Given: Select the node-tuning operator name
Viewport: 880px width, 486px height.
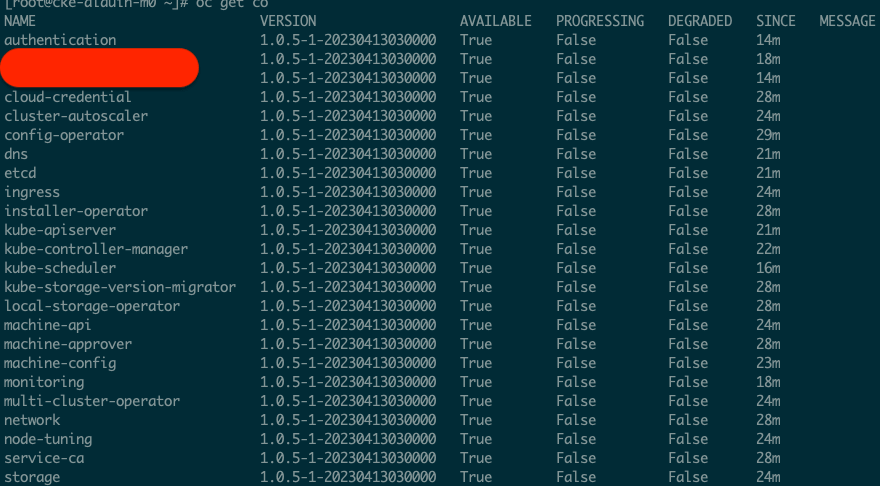Looking at the screenshot, I should (x=48, y=439).
